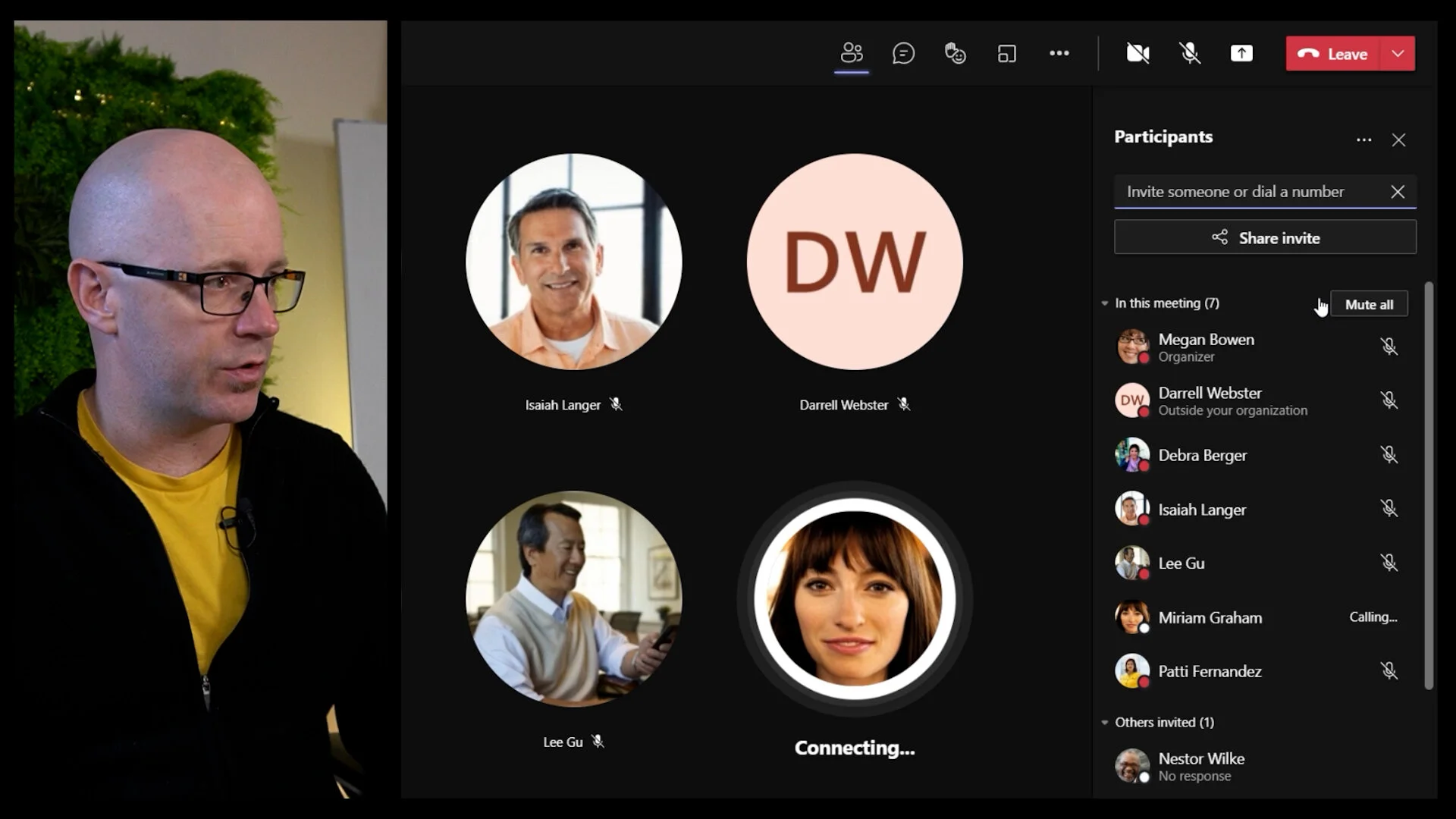The height and width of the screenshot is (819, 1456).
Task: Open the rooms icon in toolbar
Action: pyautogui.click(x=1006, y=54)
